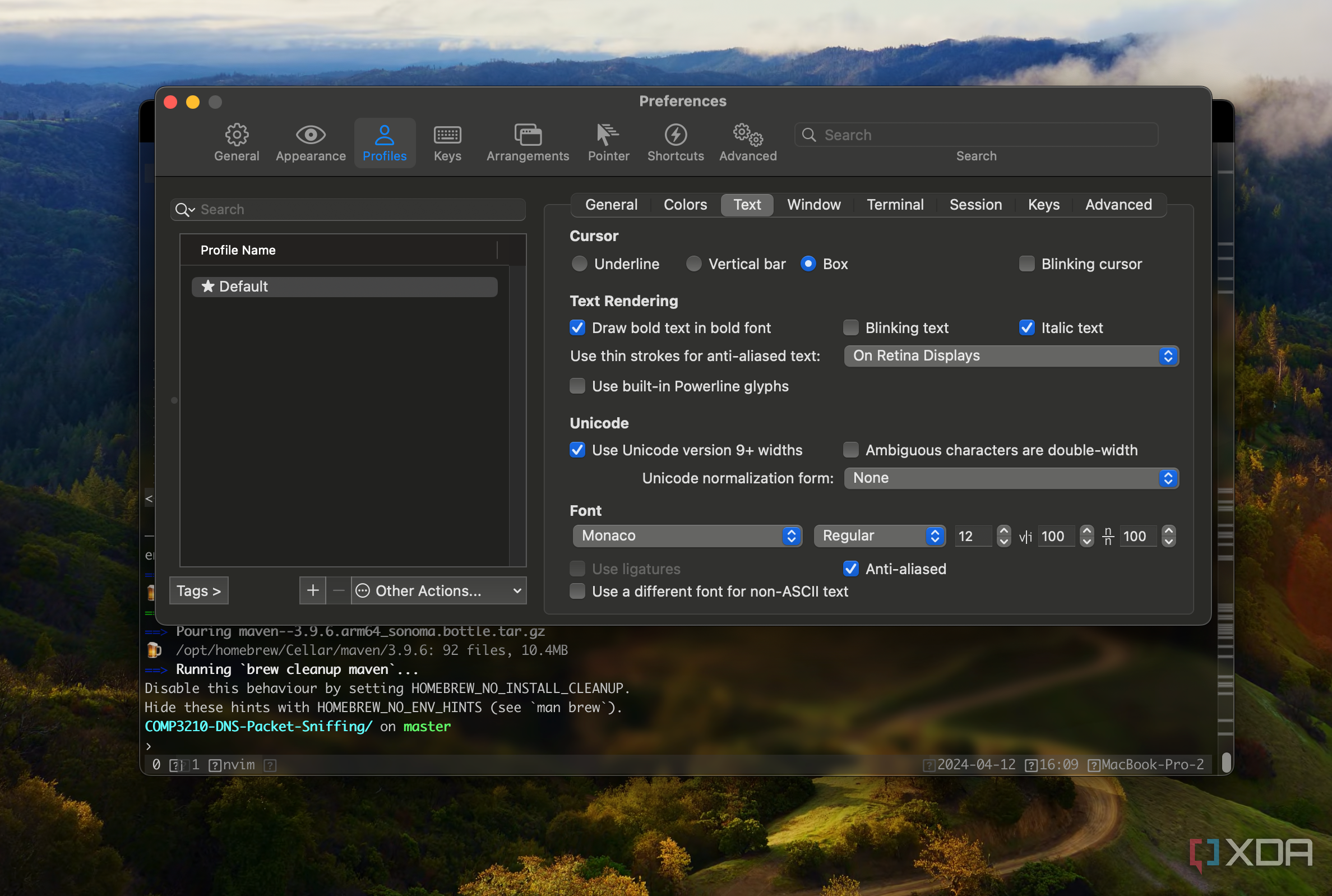Image resolution: width=1332 pixels, height=896 pixels.
Task: Select the Profiles person icon
Action: [385, 135]
